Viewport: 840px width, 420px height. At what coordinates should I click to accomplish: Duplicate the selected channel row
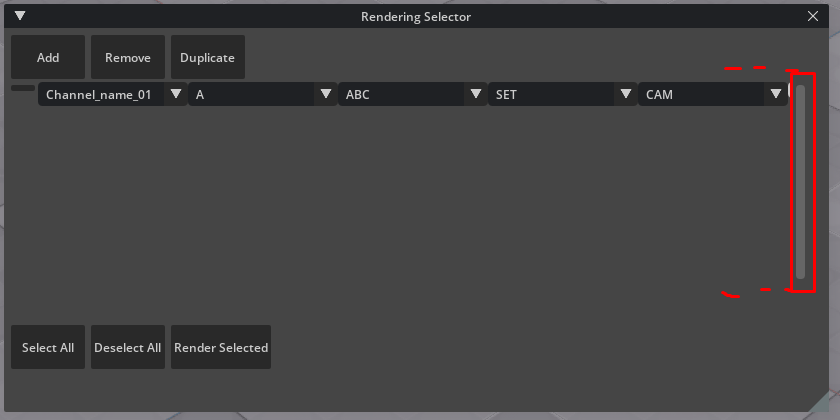tap(207, 58)
